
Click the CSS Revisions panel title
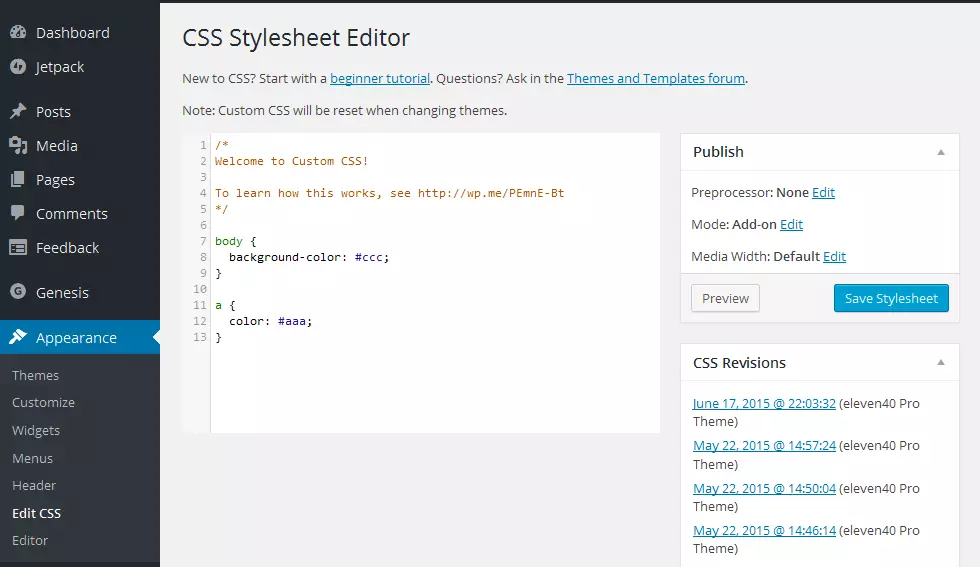[x=739, y=363]
